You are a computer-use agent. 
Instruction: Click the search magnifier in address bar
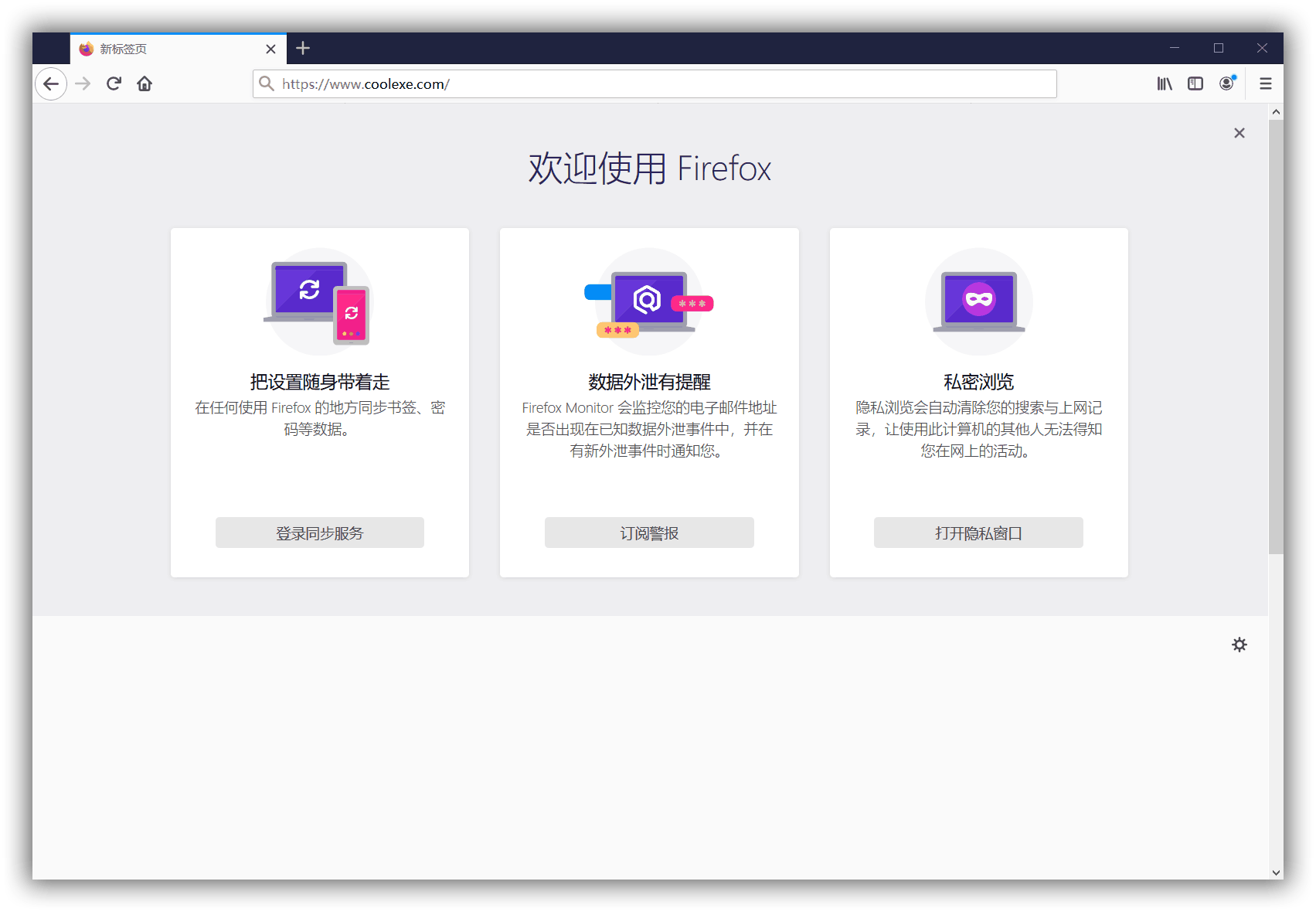click(267, 83)
